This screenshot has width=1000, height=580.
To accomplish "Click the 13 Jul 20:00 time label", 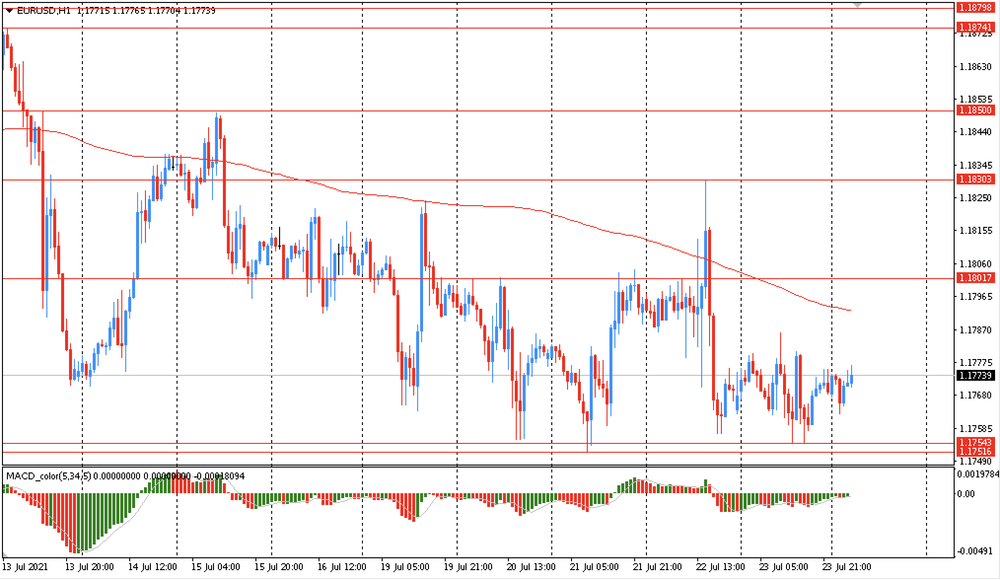I will (x=89, y=567).
